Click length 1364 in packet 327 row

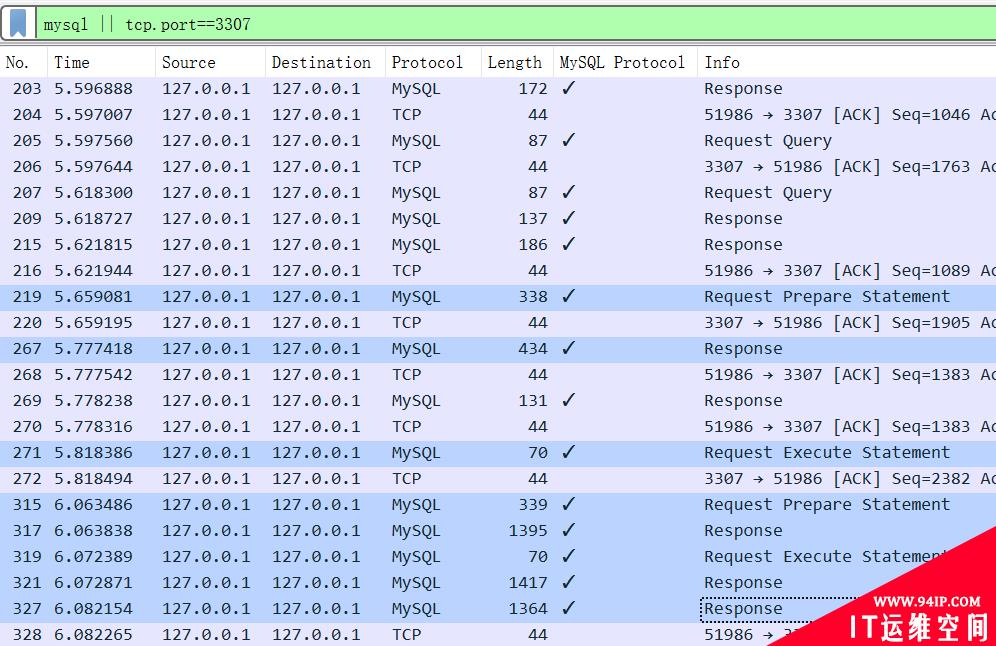pos(528,609)
